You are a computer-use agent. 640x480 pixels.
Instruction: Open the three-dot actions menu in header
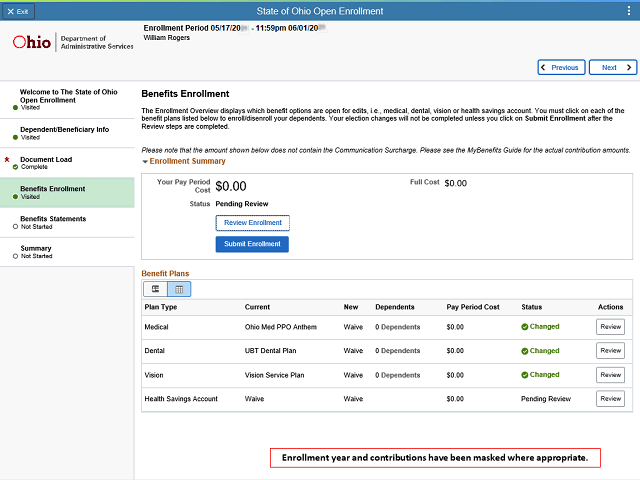pos(629,11)
